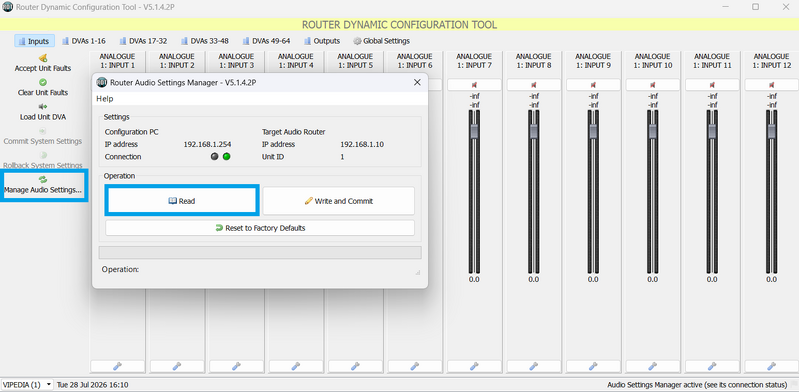Open the Input 5 wrench settings

(x=355, y=366)
